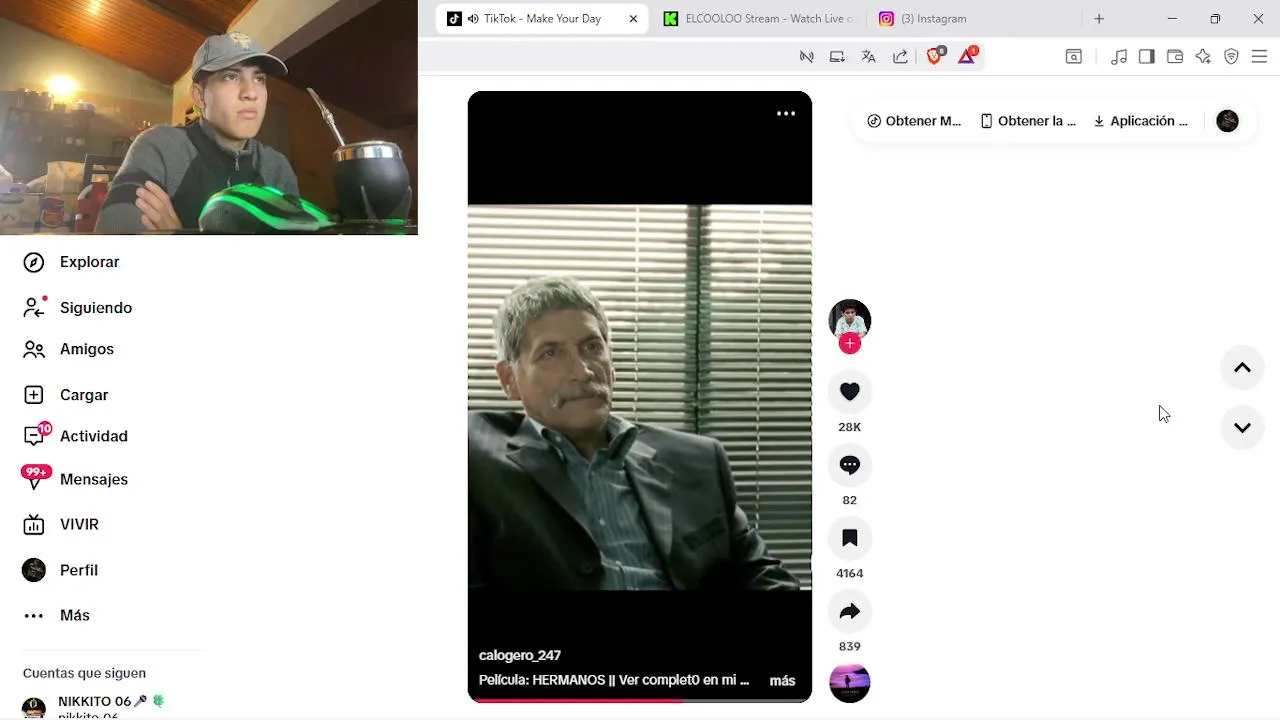Image resolution: width=1280 pixels, height=720 pixels.
Task: Click the Amigos friends icon
Action: (34, 349)
